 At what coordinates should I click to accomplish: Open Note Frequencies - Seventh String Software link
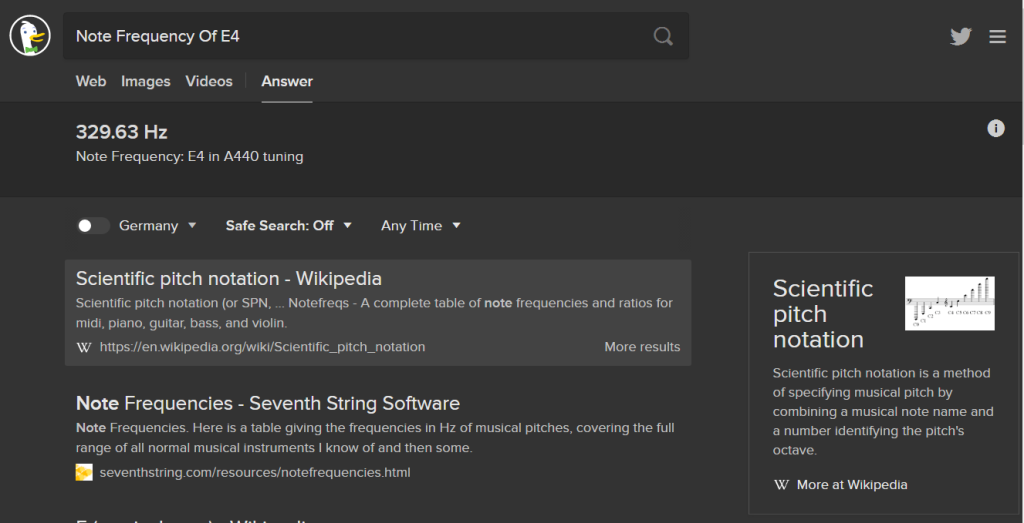click(267, 404)
